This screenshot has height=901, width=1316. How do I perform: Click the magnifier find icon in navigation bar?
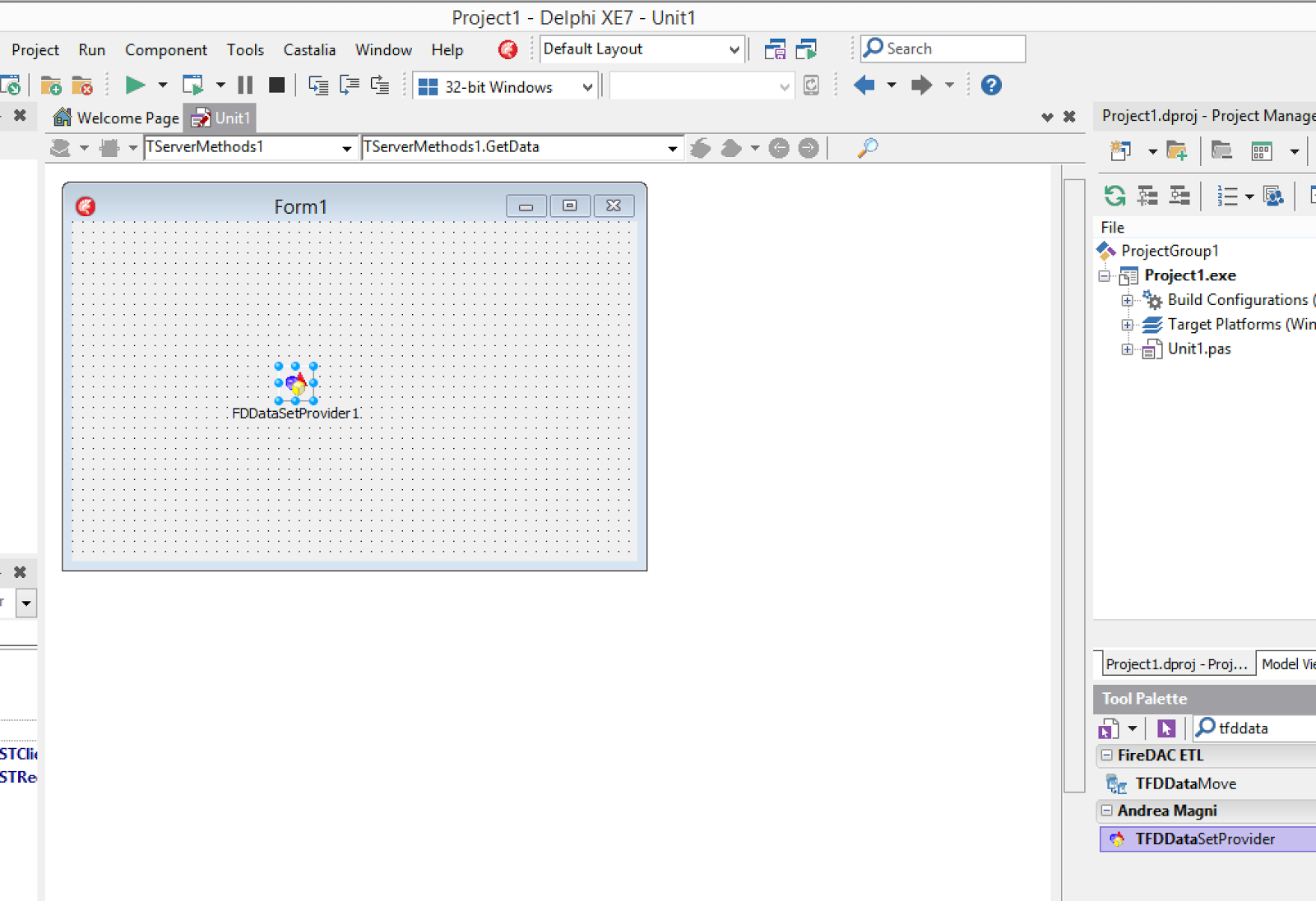(x=867, y=148)
